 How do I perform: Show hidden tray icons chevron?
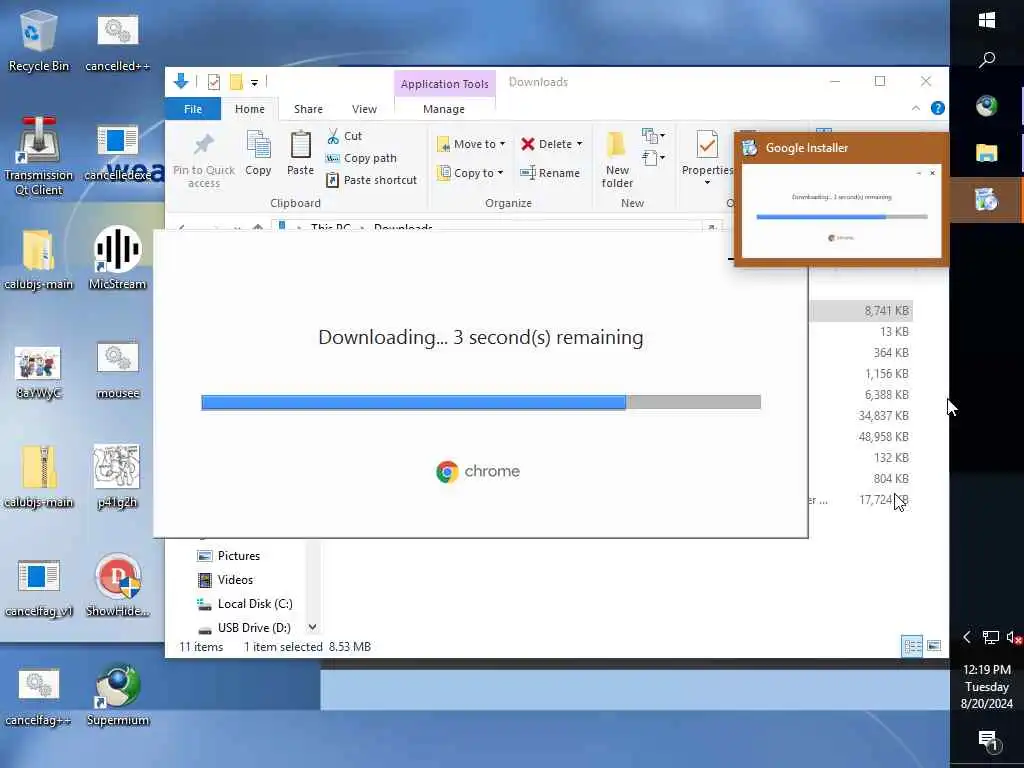(x=967, y=637)
